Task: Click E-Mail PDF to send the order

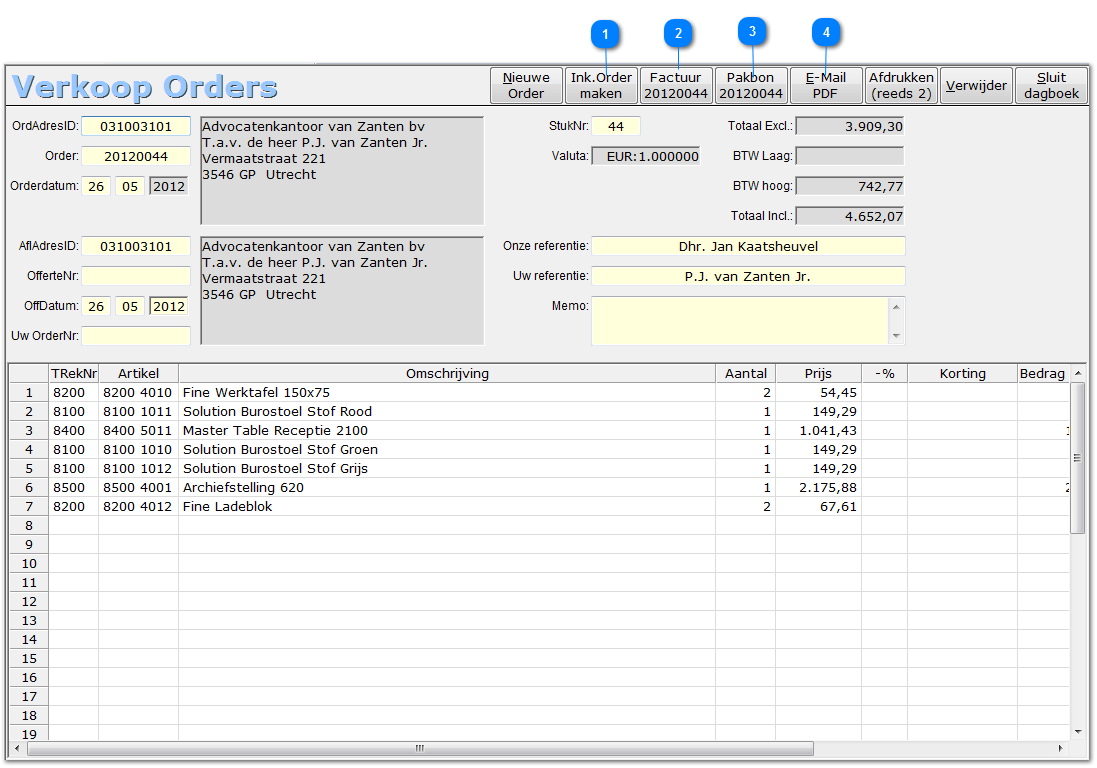Action: (826, 85)
